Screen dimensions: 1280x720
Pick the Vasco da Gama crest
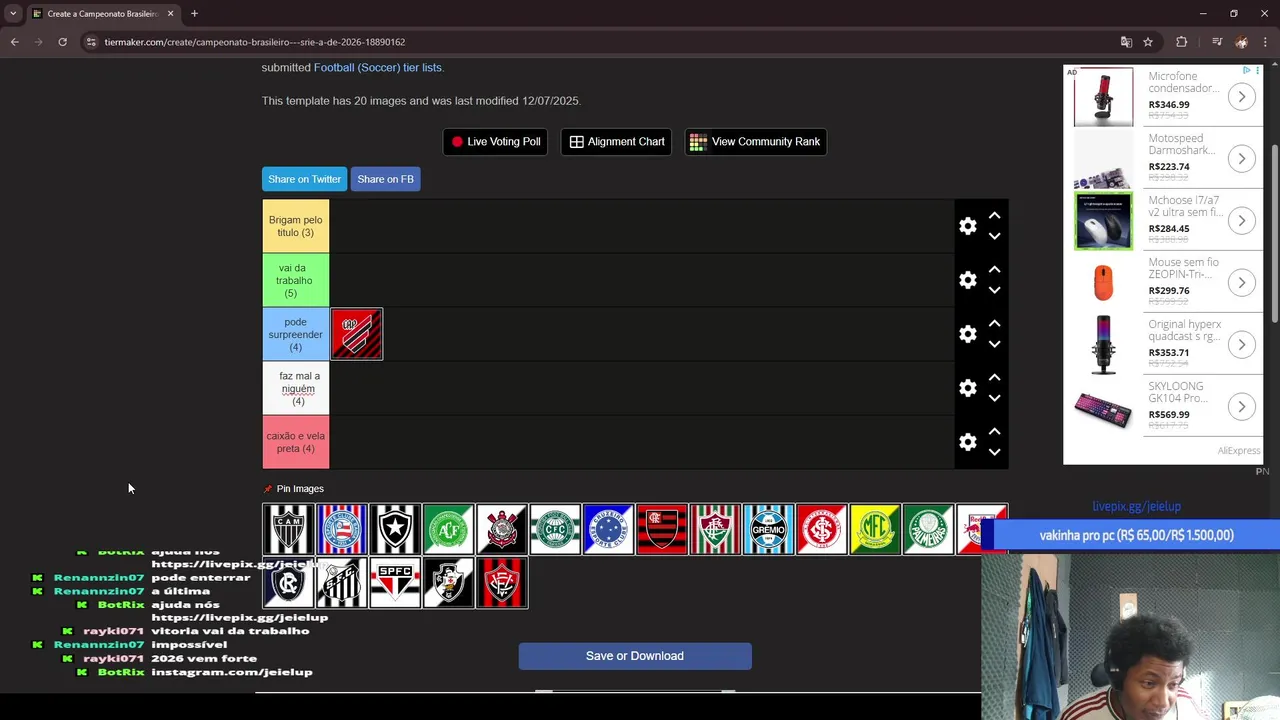(448, 583)
